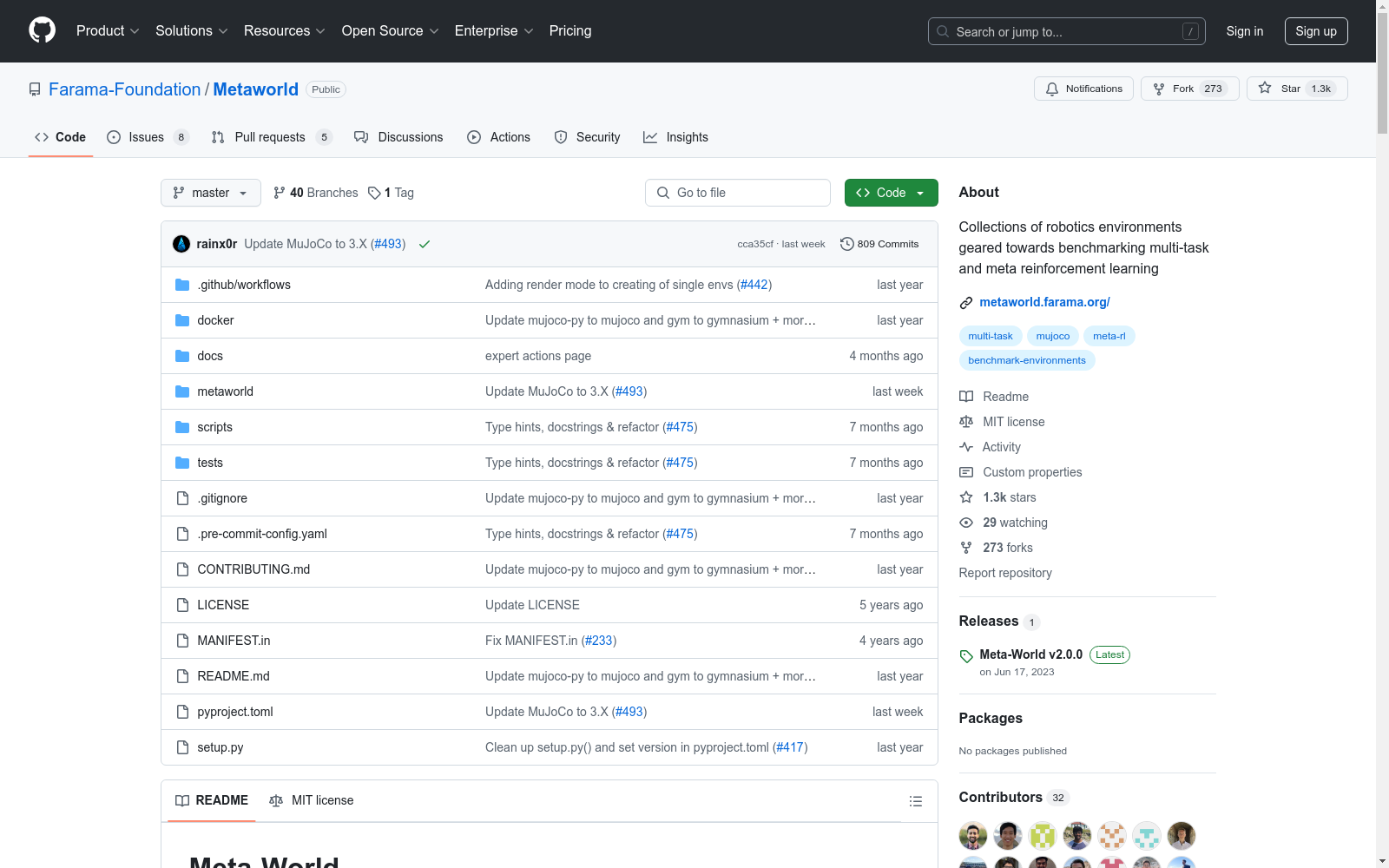Click the scale icon beside MIT license sidebar

tap(966, 422)
